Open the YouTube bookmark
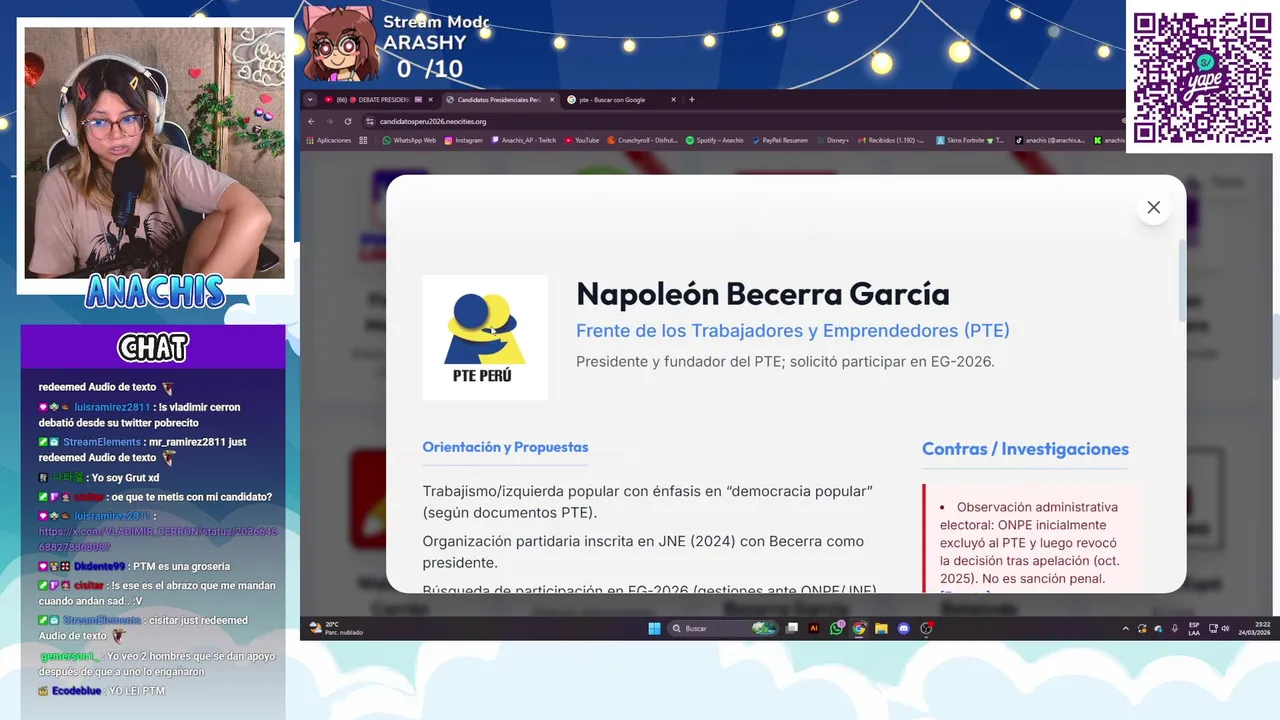Image resolution: width=1280 pixels, height=720 pixels. click(582, 140)
